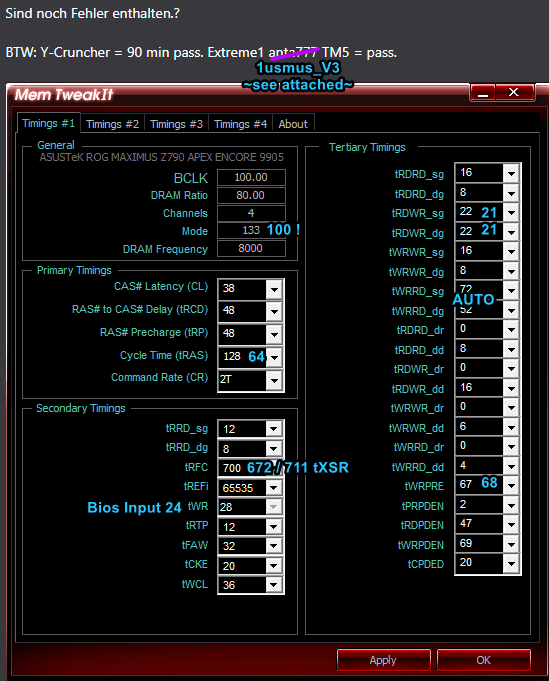The width and height of the screenshot is (549, 681).
Task: Click the BCLK value field 100.00
Action: [251, 177]
